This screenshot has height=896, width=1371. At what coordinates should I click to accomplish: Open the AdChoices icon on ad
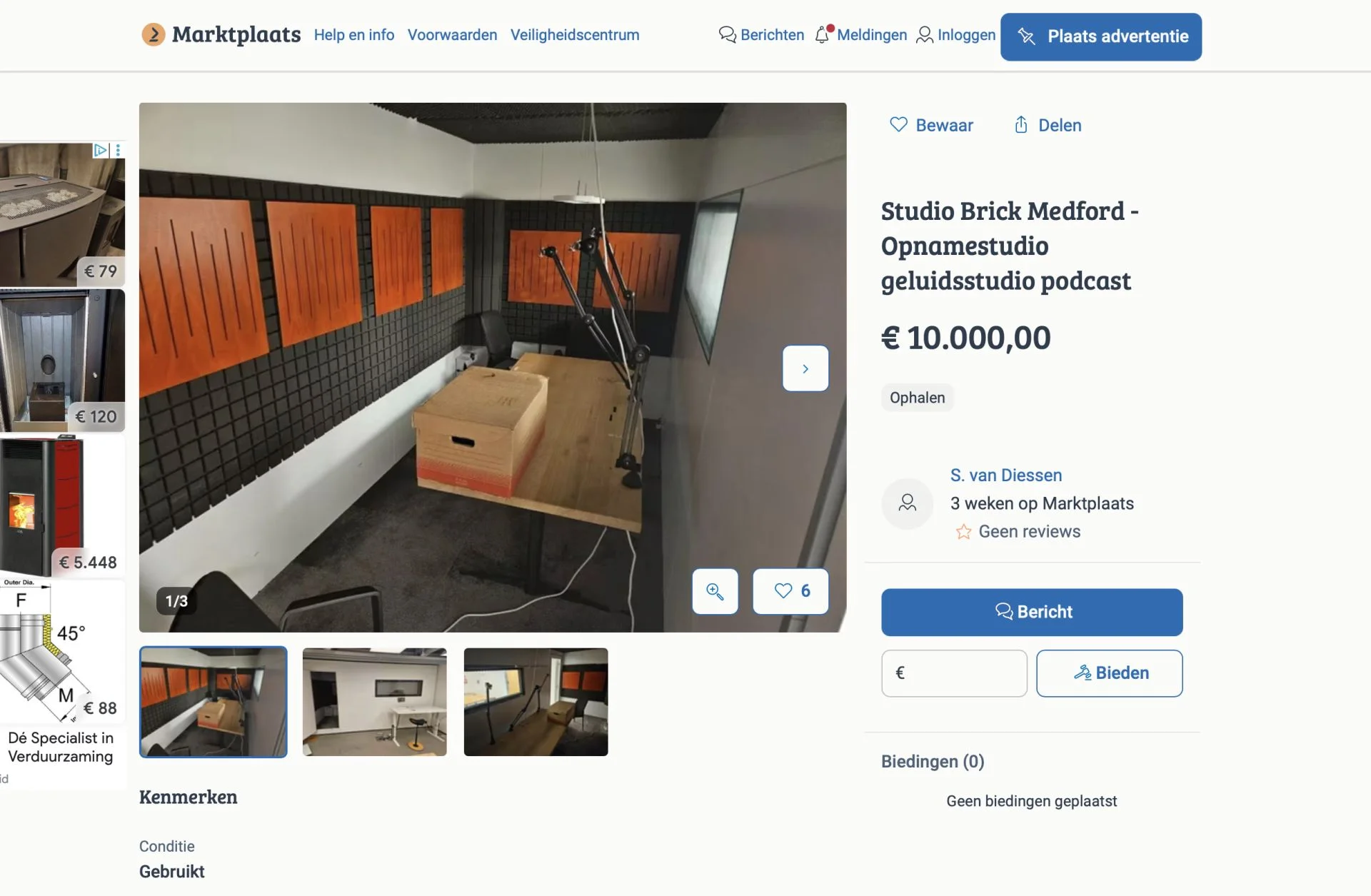coord(101,150)
